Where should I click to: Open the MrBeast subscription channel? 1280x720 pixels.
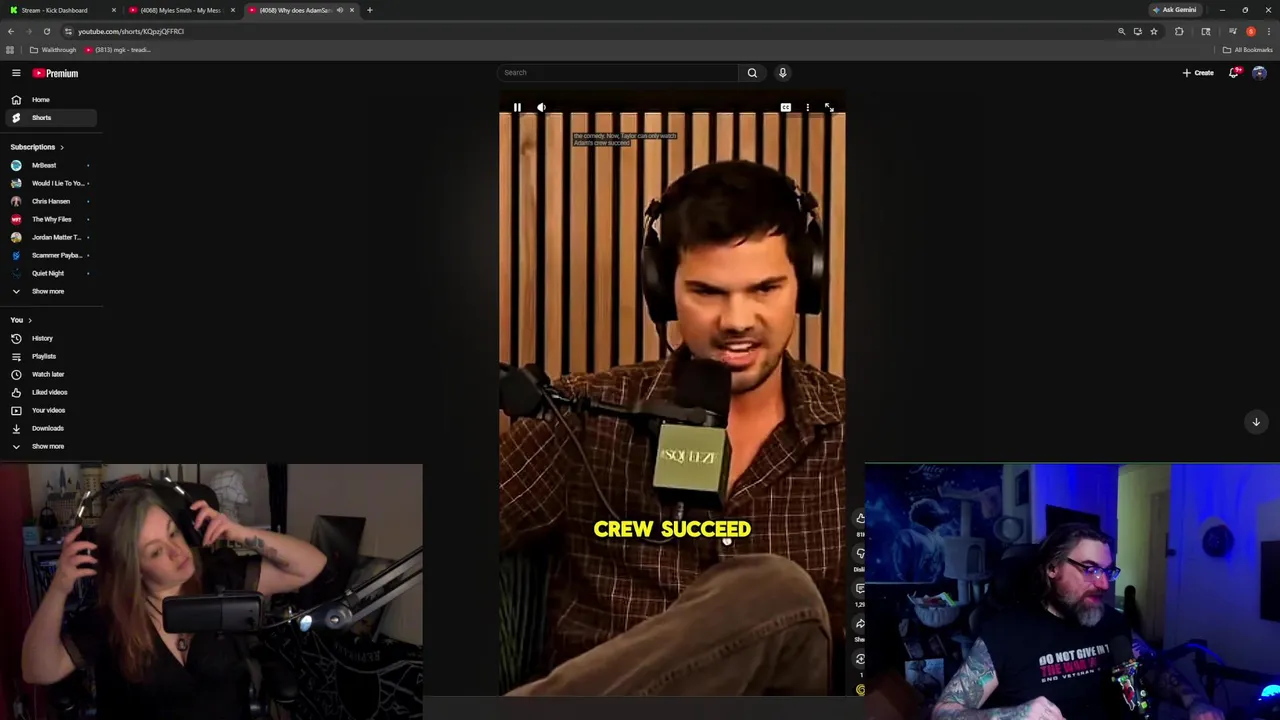tap(49, 165)
